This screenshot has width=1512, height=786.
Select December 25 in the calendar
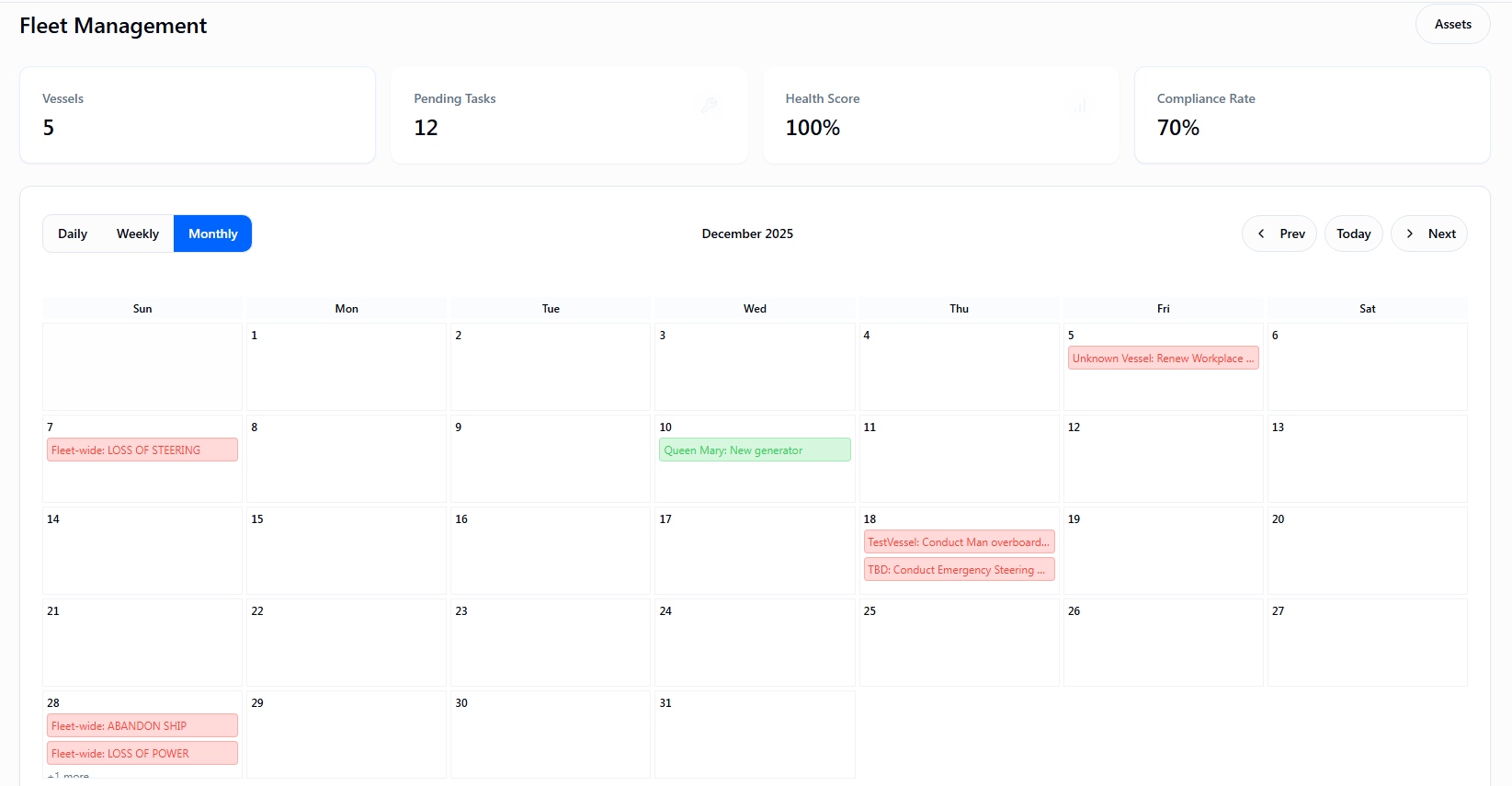959,642
